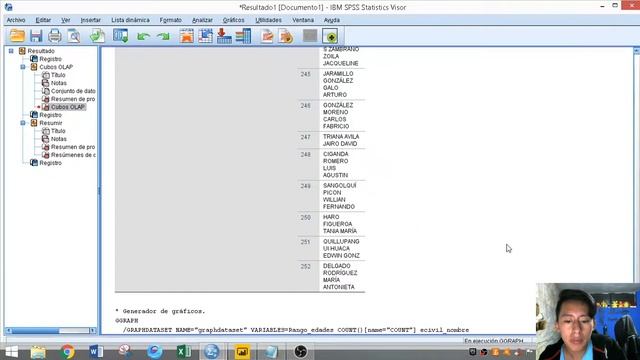640x360 pixels.
Task: Undo the last action with the left green arrow
Action: point(143,36)
